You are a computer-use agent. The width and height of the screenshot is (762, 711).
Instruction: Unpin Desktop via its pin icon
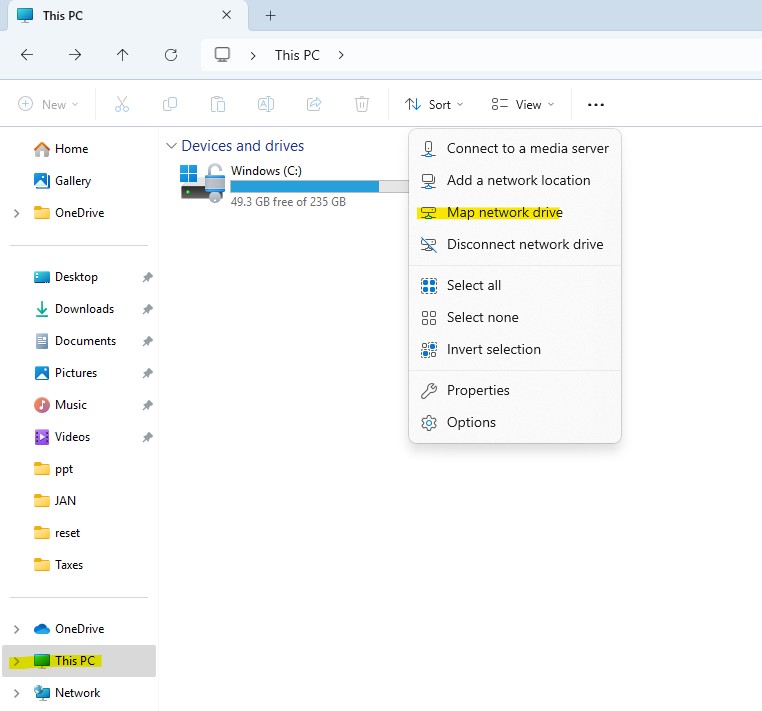[x=147, y=277]
